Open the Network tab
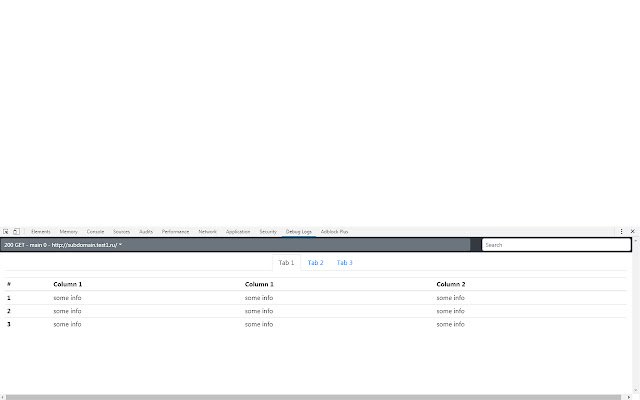640x400 pixels. [x=207, y=231]
